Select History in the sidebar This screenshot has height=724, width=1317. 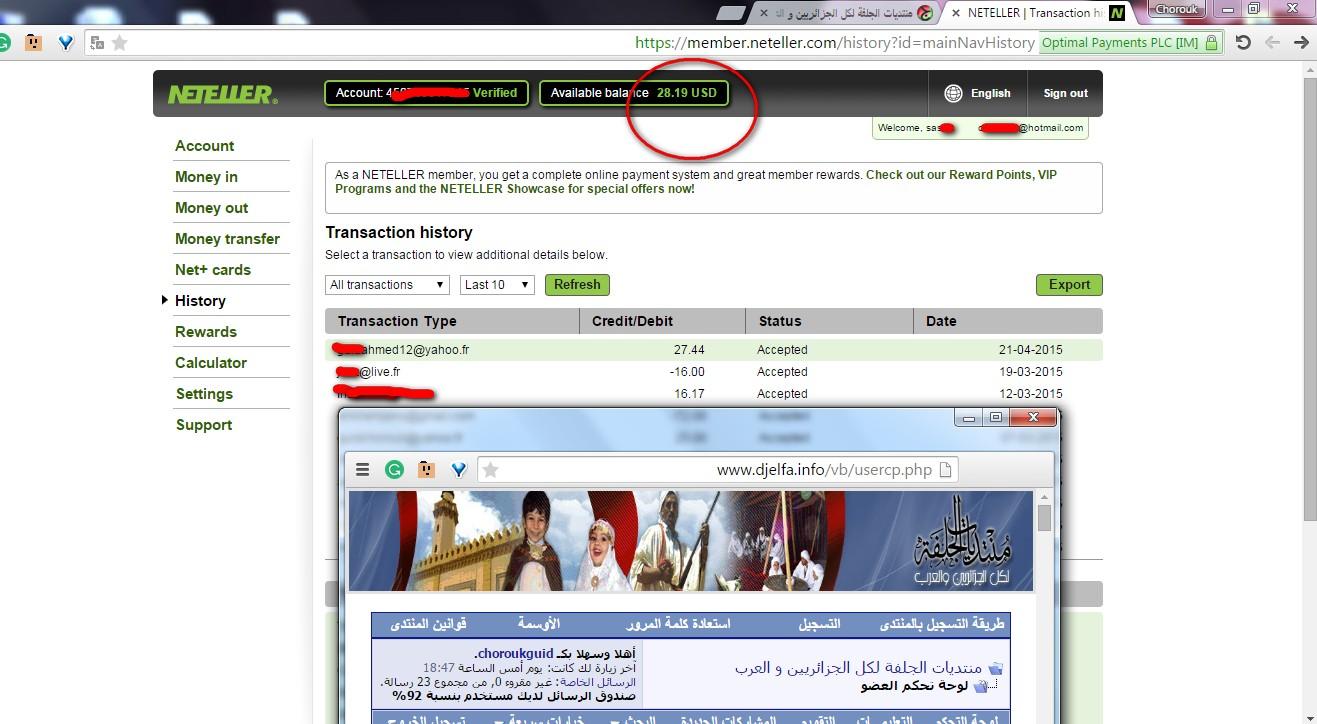click(200, 301)
